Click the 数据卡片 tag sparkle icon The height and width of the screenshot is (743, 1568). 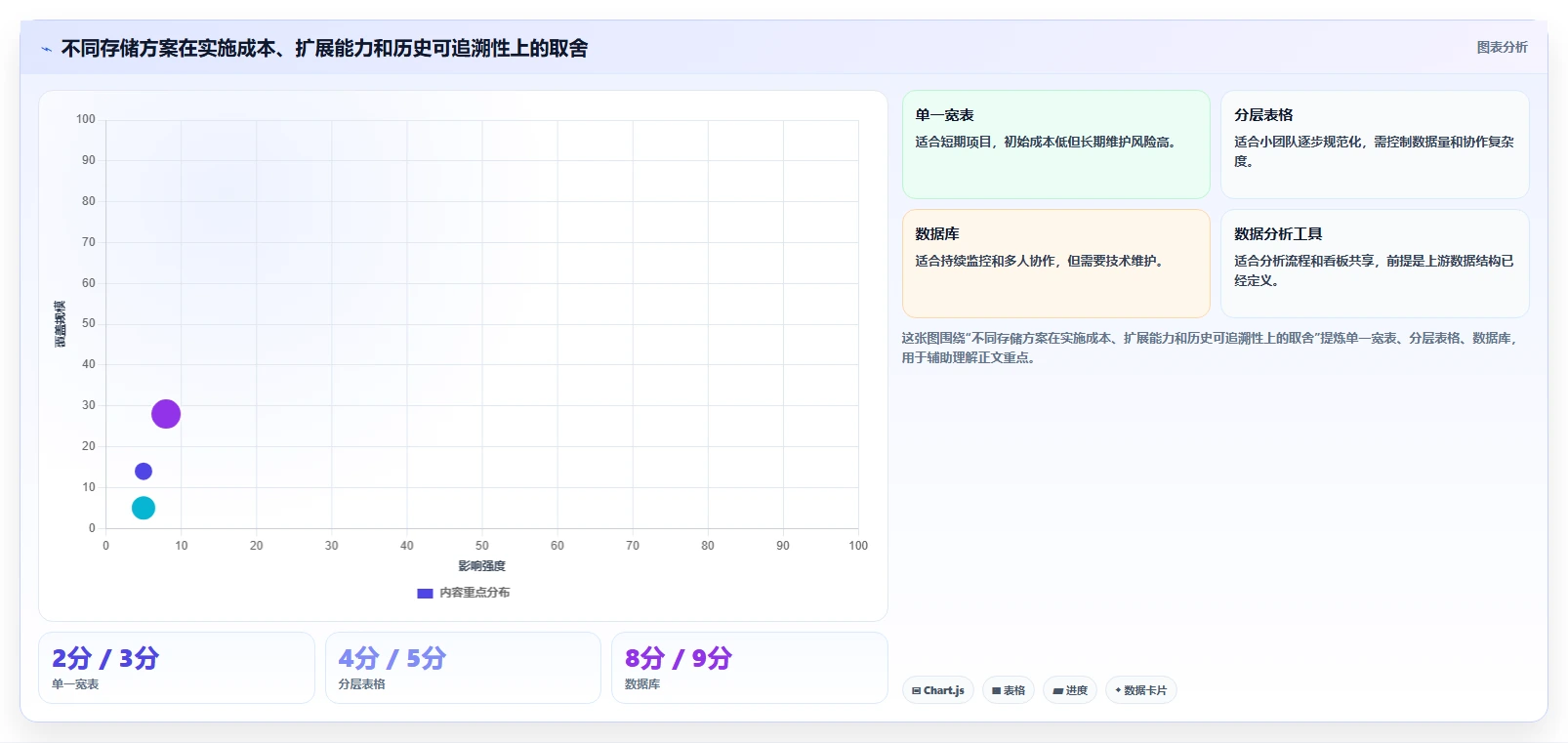(1118, 690)
